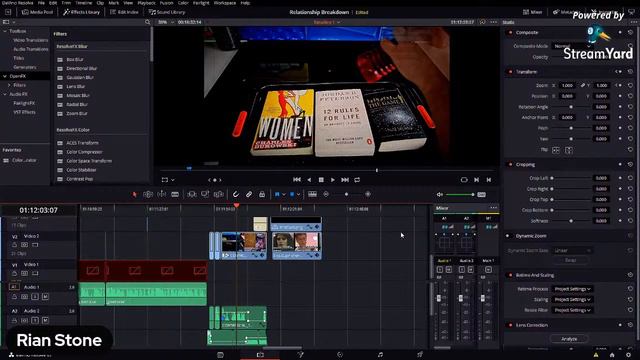The width and height of the screenshot is (640, 360).
Task: Select the Blade Edit Mode tool
Action: 175,195
